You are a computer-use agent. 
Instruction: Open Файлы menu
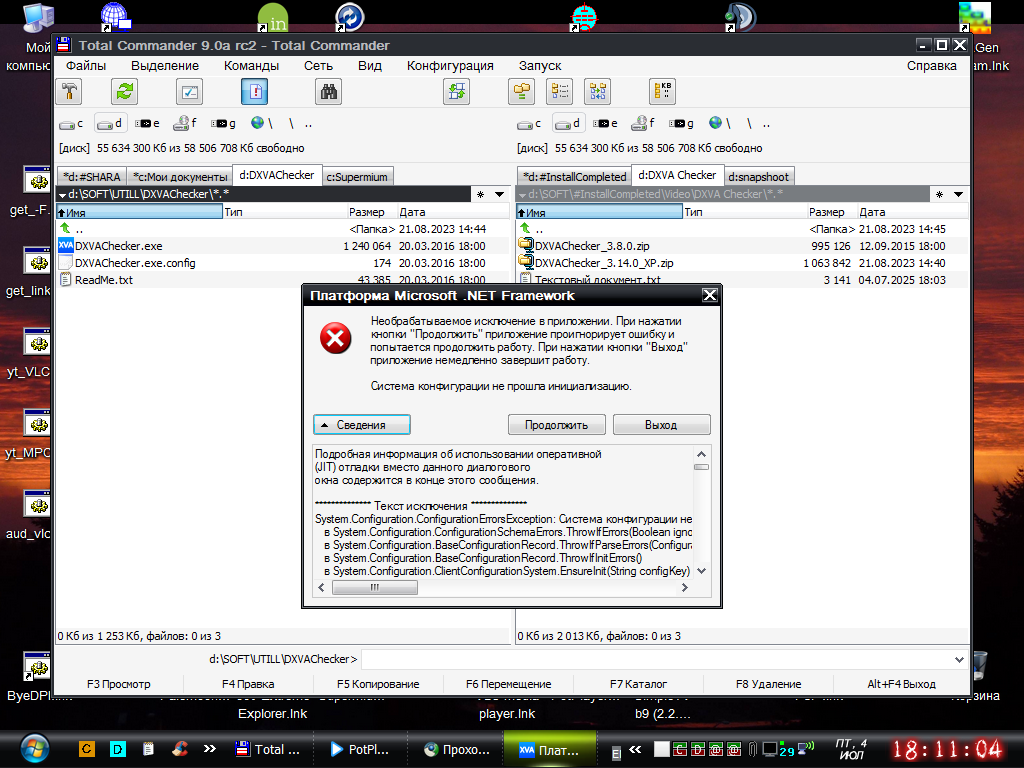(86, 66)
